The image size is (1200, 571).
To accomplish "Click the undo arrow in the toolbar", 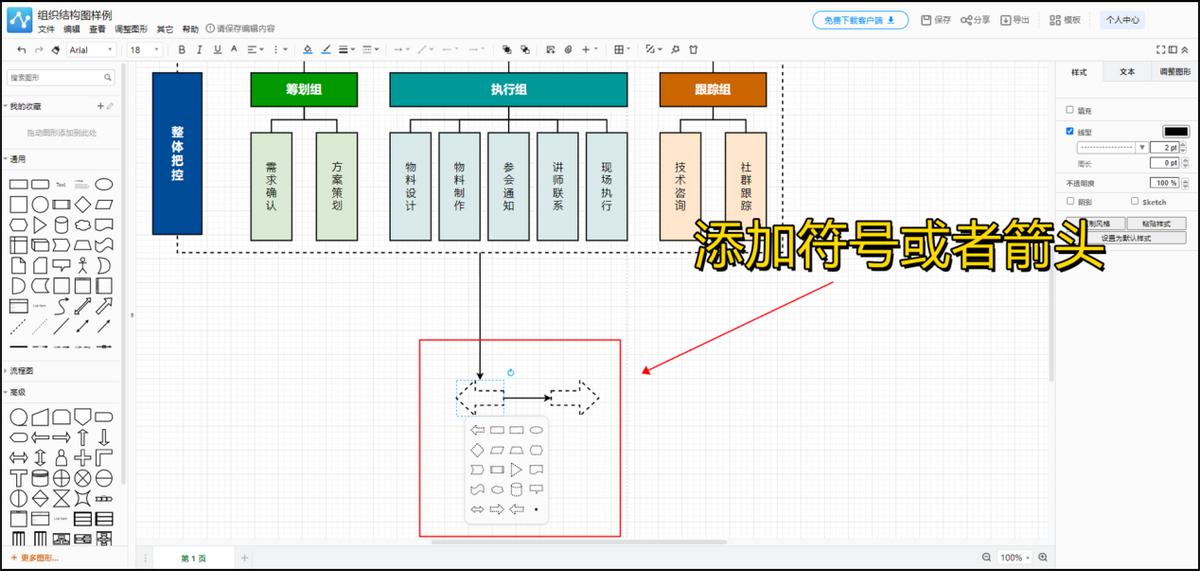I will coord(22,49).
